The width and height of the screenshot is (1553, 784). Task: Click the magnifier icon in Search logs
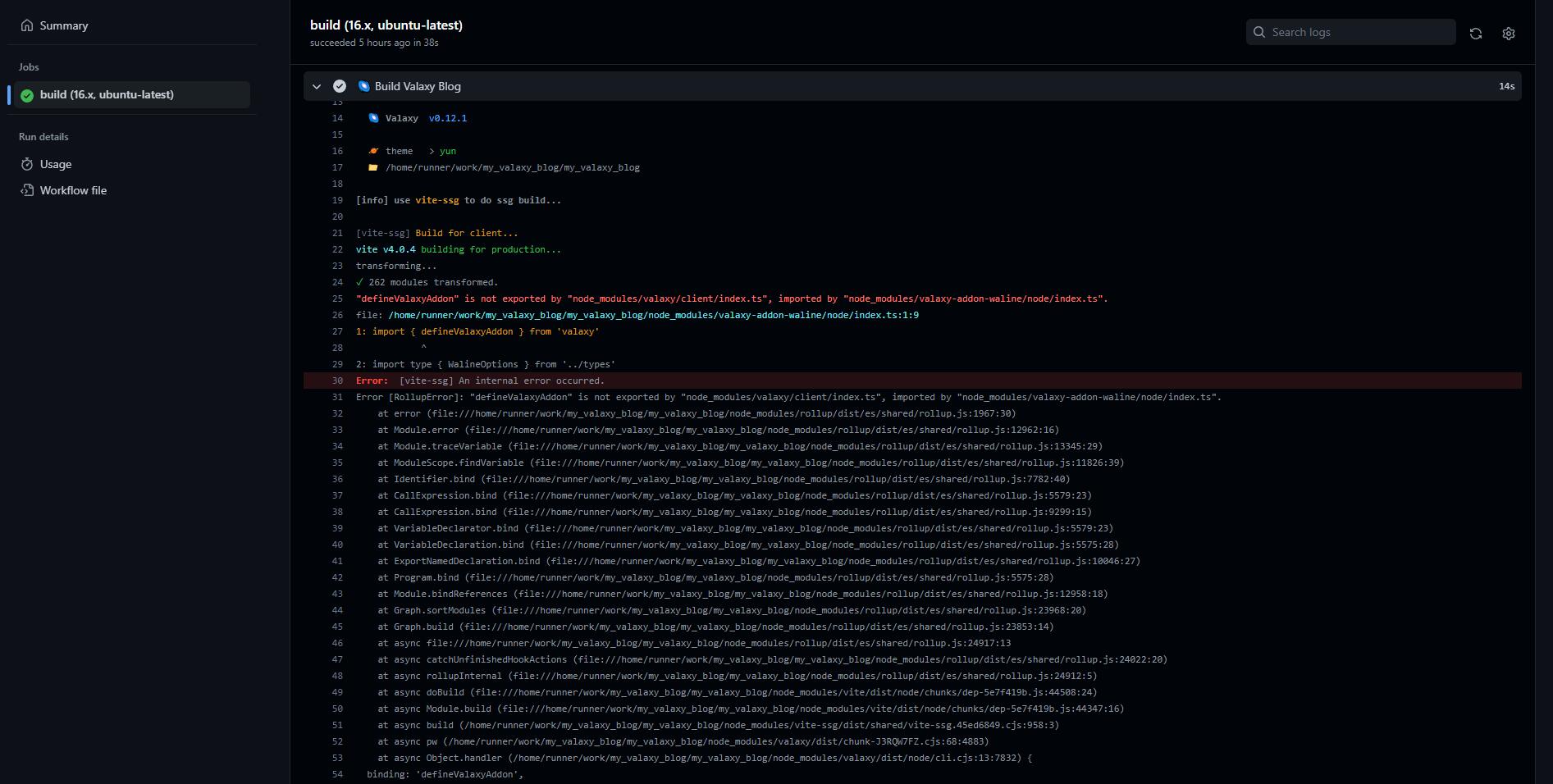1259,31
